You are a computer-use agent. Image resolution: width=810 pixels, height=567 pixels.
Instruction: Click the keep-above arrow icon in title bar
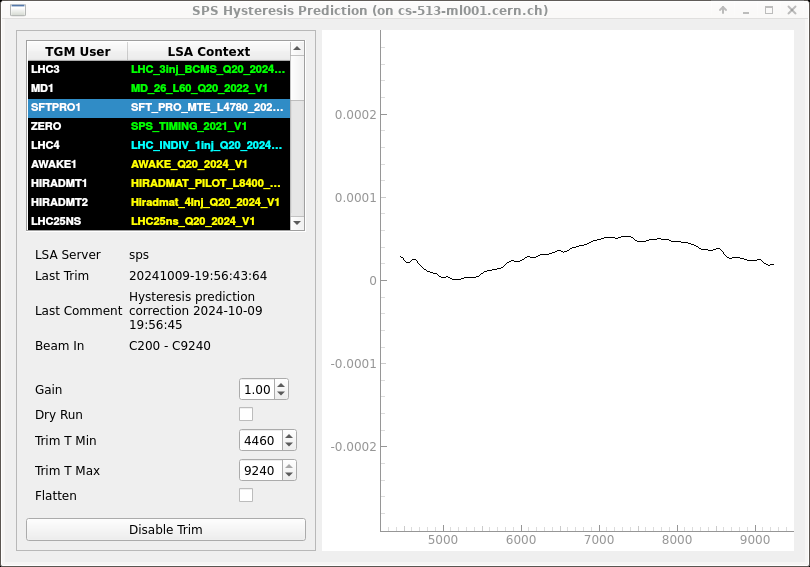pos(722,10)
